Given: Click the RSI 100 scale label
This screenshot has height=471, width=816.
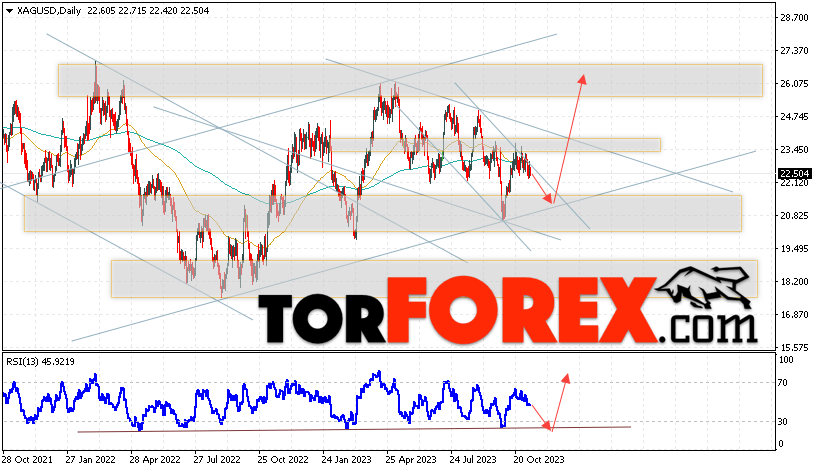Looking at the screenshot, I should tap(786, 360).
